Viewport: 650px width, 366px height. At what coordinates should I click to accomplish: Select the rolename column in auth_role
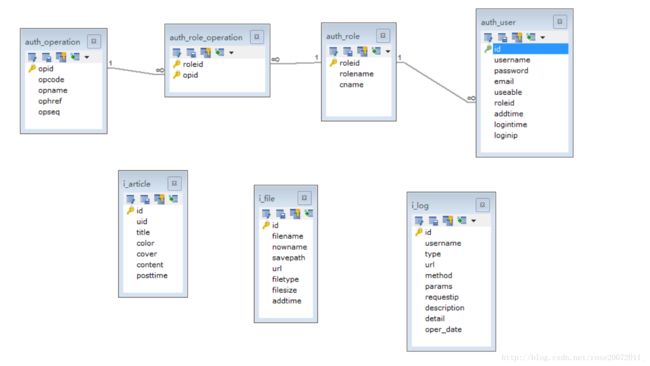point(357,74)
